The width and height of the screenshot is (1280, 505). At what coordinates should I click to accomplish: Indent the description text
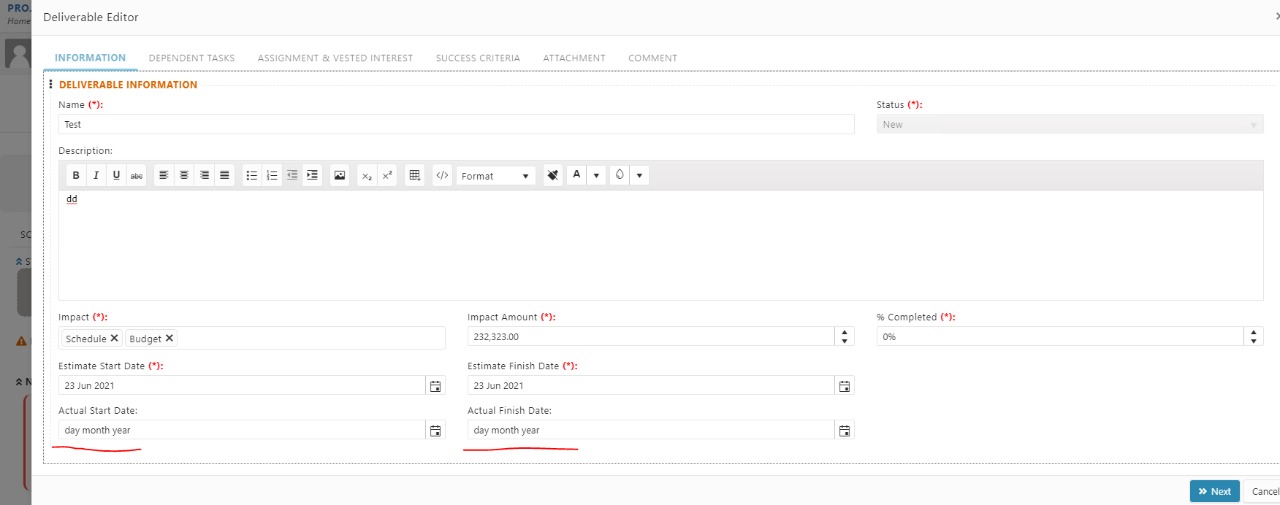tap(312, 175)
